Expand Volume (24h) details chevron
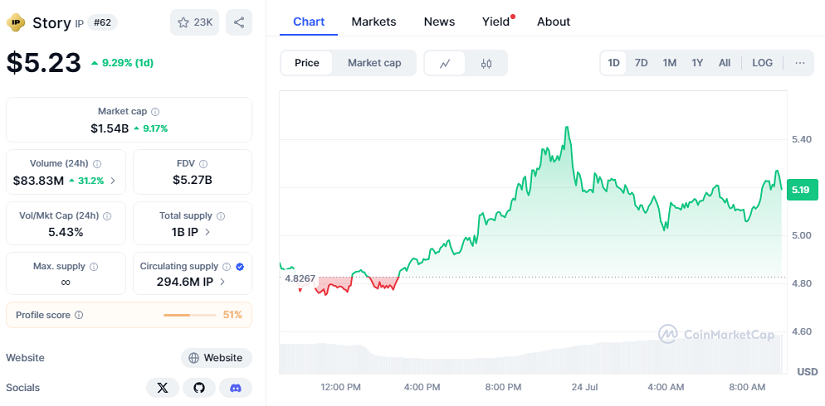Image resolution: width=825 pixels, height=406 pixels. tap(113, 181)
